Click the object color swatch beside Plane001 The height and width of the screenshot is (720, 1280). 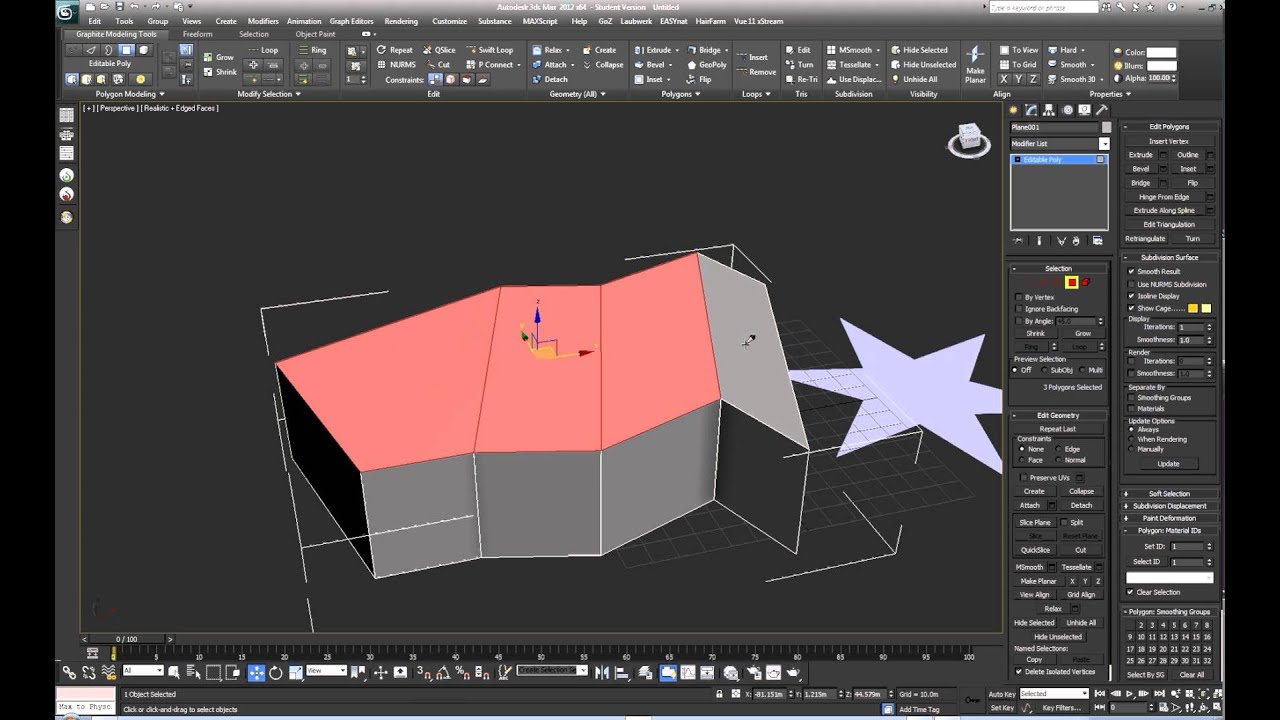point(1106,127)
